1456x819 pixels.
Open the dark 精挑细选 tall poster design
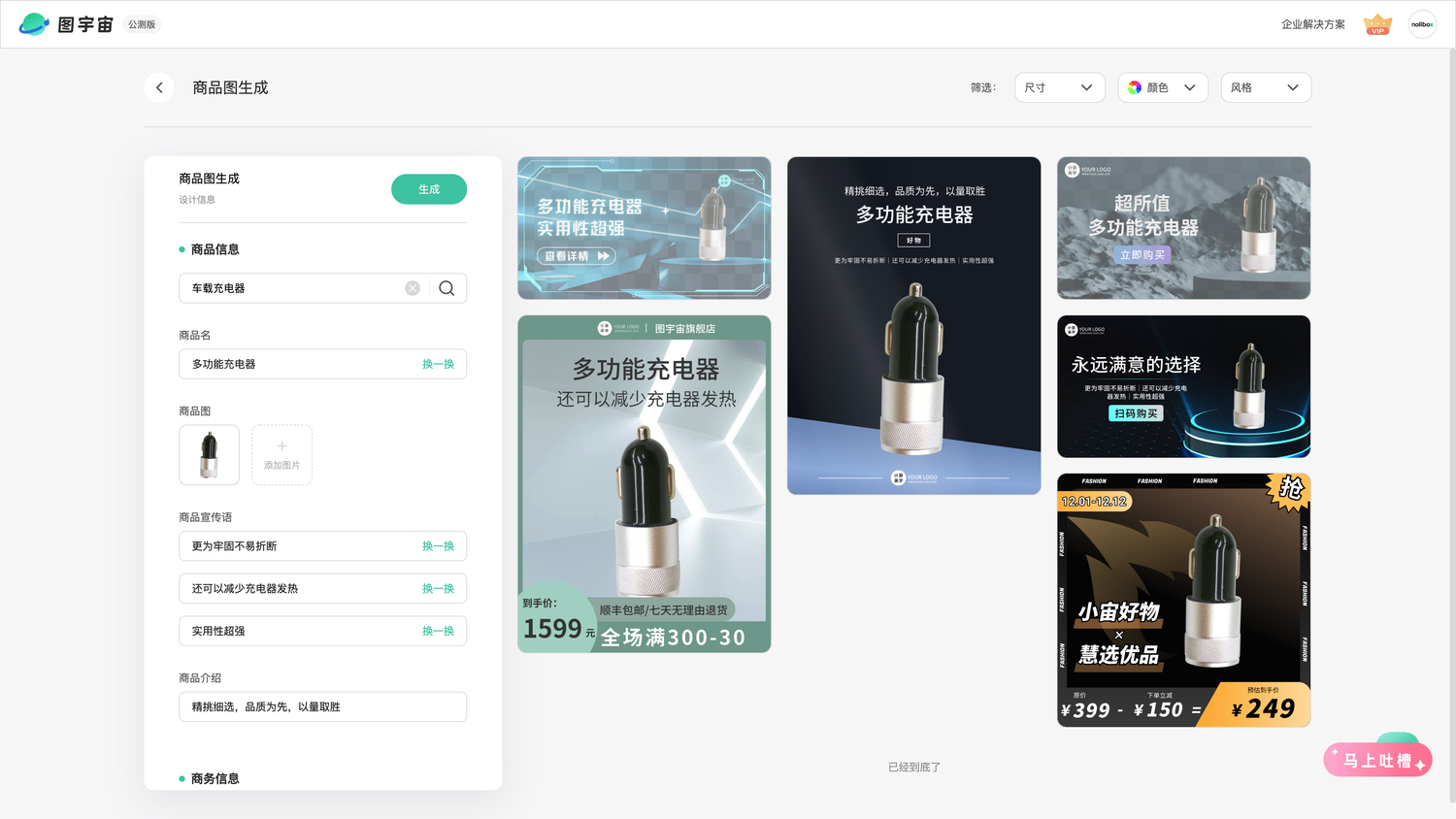[x=914, y=326]
